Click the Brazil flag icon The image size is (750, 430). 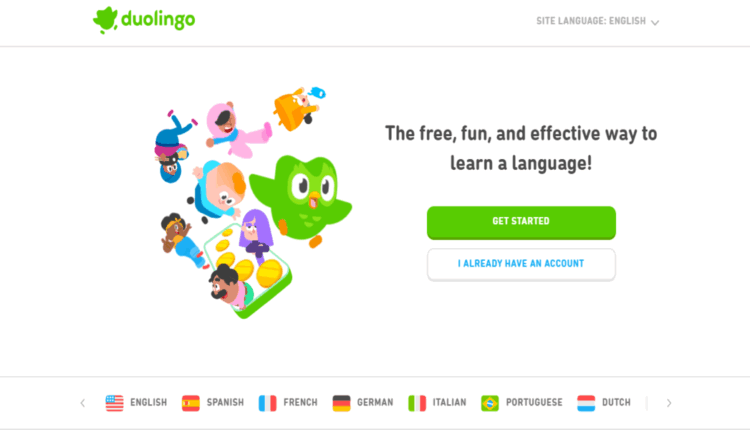coord(490,403)
